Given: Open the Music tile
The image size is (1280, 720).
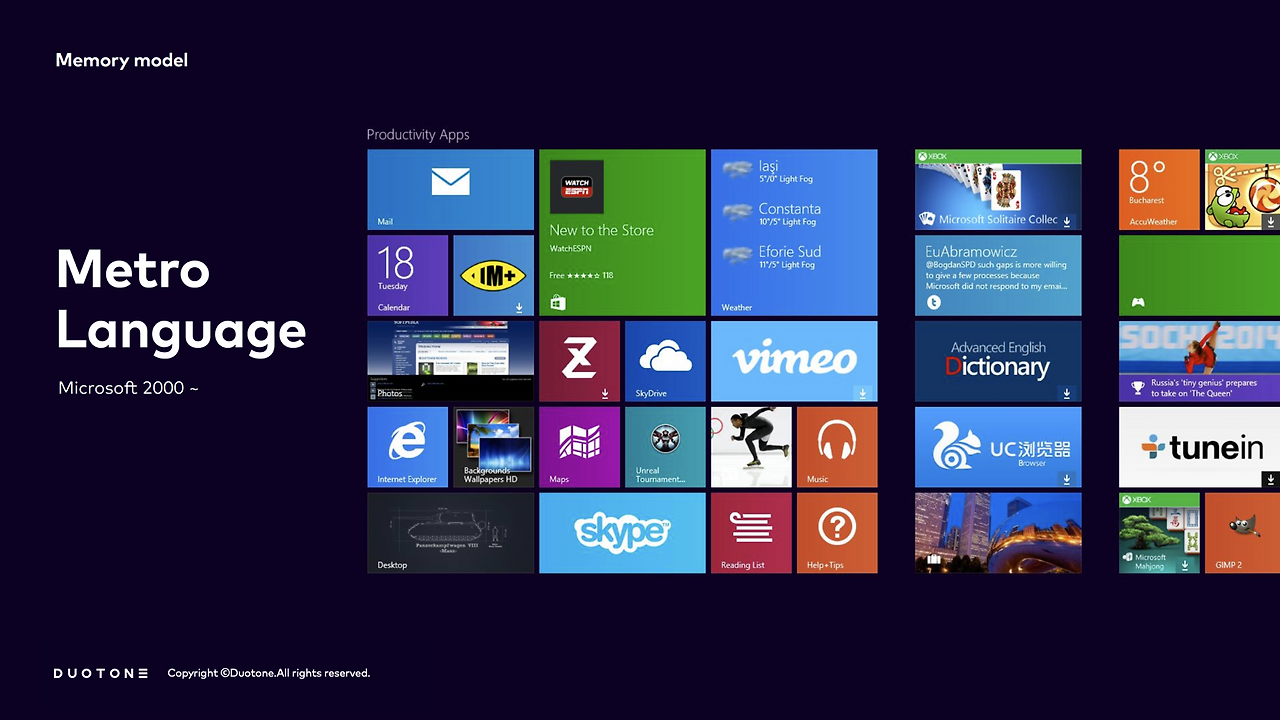Looking at the screenshot, I should pyautogui.click(x=837, y=447).
